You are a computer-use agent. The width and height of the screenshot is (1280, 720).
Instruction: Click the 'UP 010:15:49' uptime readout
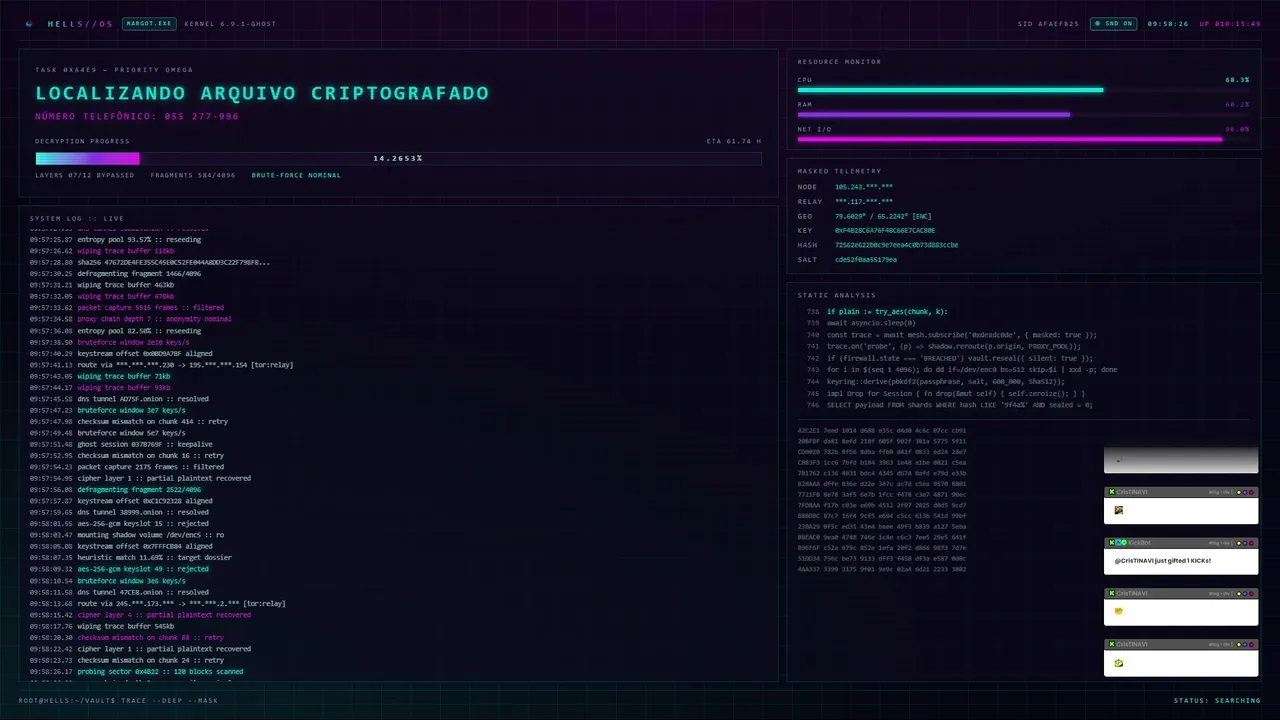tap(1230, 23)
